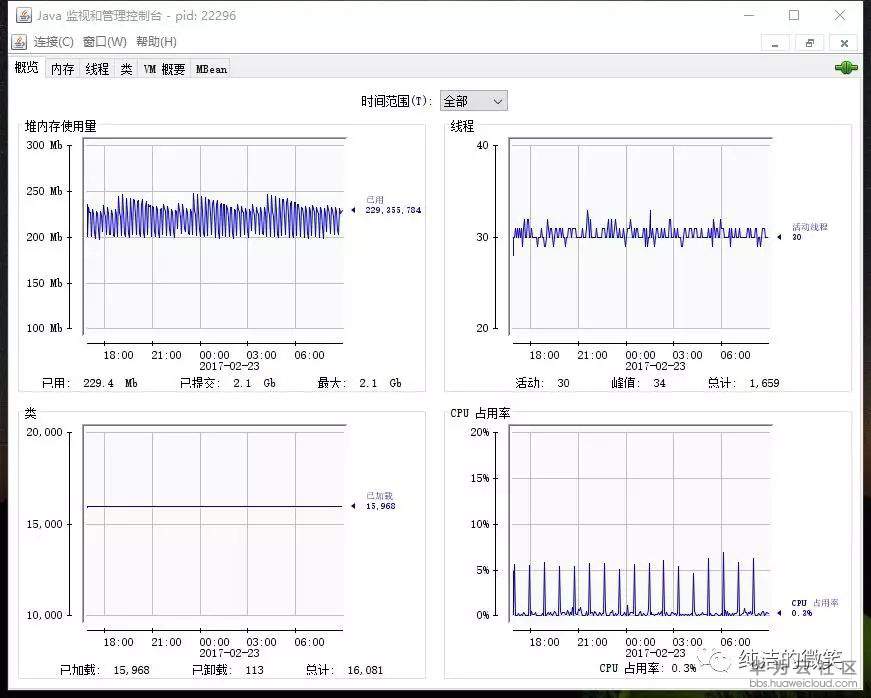
Task: Click the 已加载: 15,968 summary value
Action: [x=104, y=670]
